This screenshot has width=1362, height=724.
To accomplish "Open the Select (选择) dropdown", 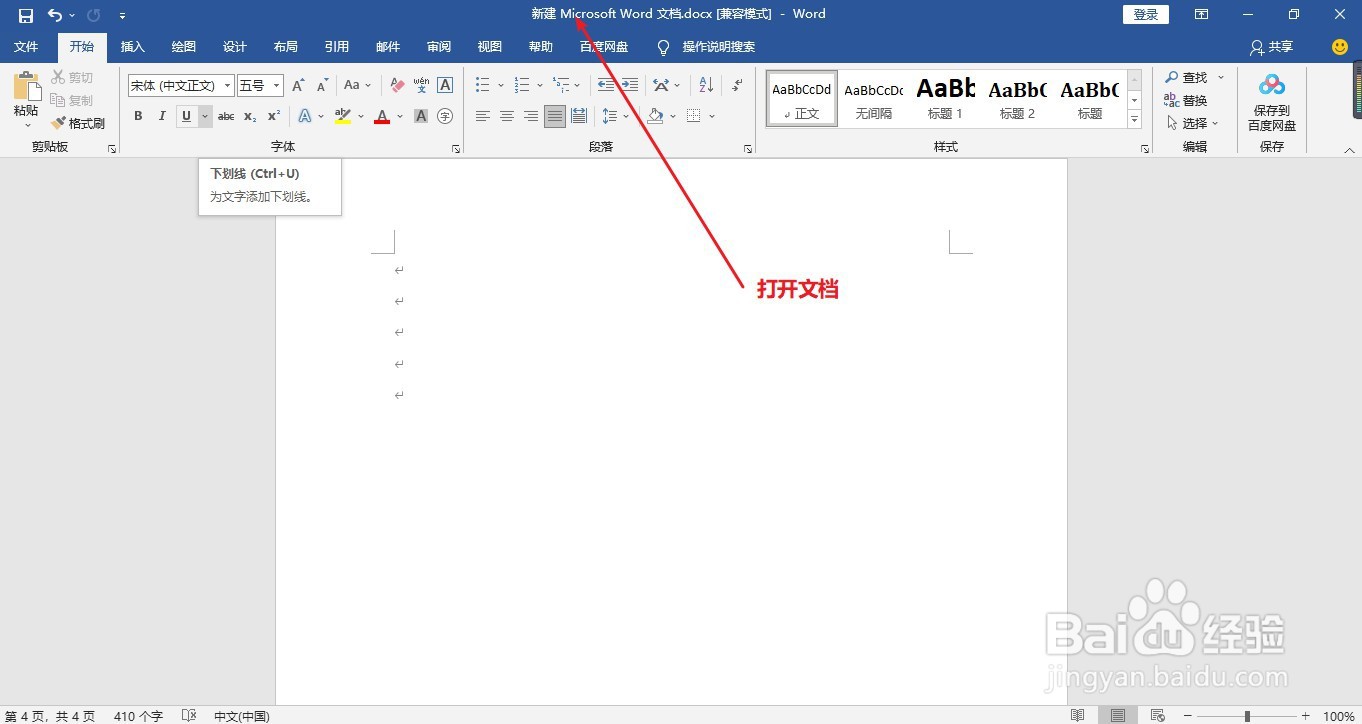I will click(1193, 123).
